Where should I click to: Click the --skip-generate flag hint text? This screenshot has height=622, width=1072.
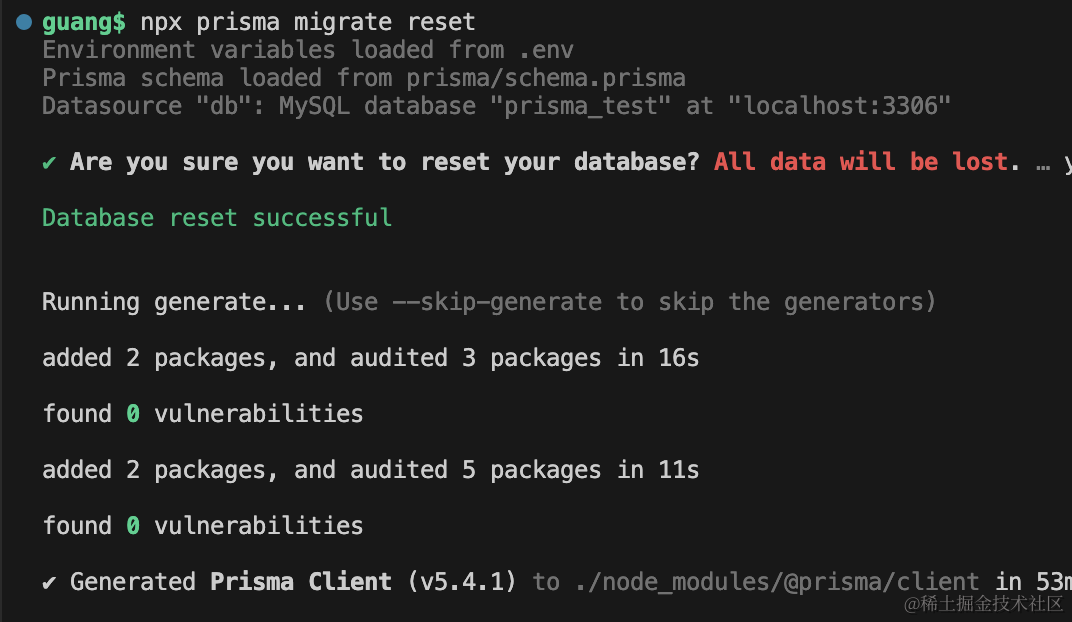point(502,302)
